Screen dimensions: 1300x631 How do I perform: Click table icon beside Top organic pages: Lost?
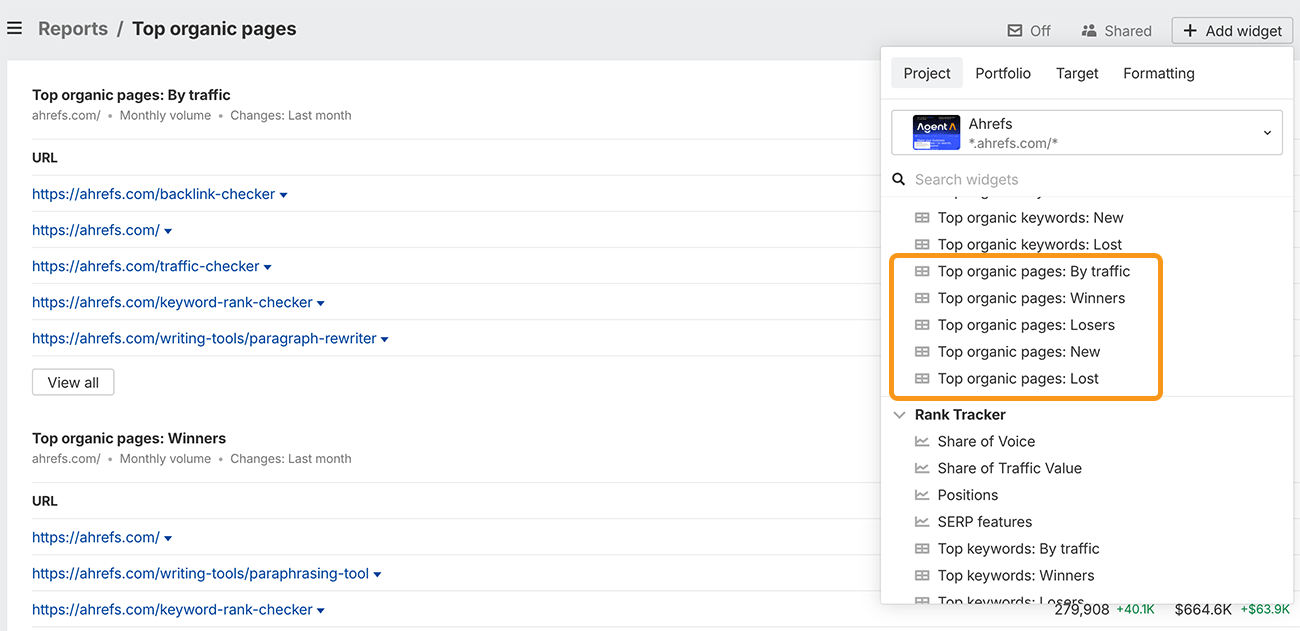(922, 379)
